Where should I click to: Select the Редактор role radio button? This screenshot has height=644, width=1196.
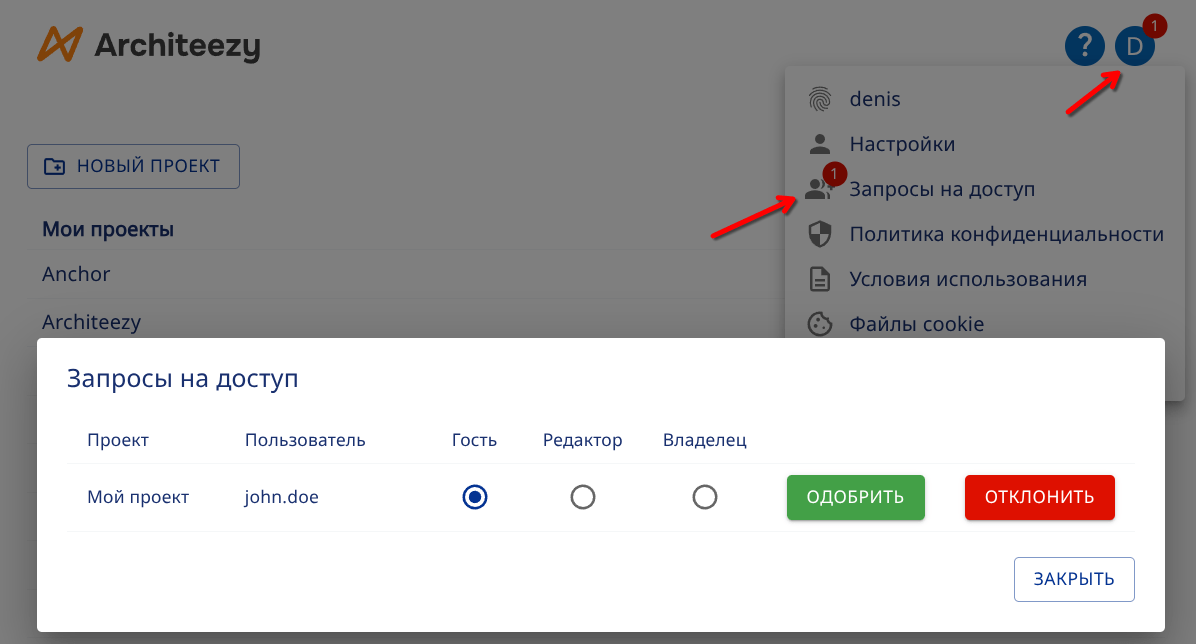pyautogui.click(x=583, y=497)
